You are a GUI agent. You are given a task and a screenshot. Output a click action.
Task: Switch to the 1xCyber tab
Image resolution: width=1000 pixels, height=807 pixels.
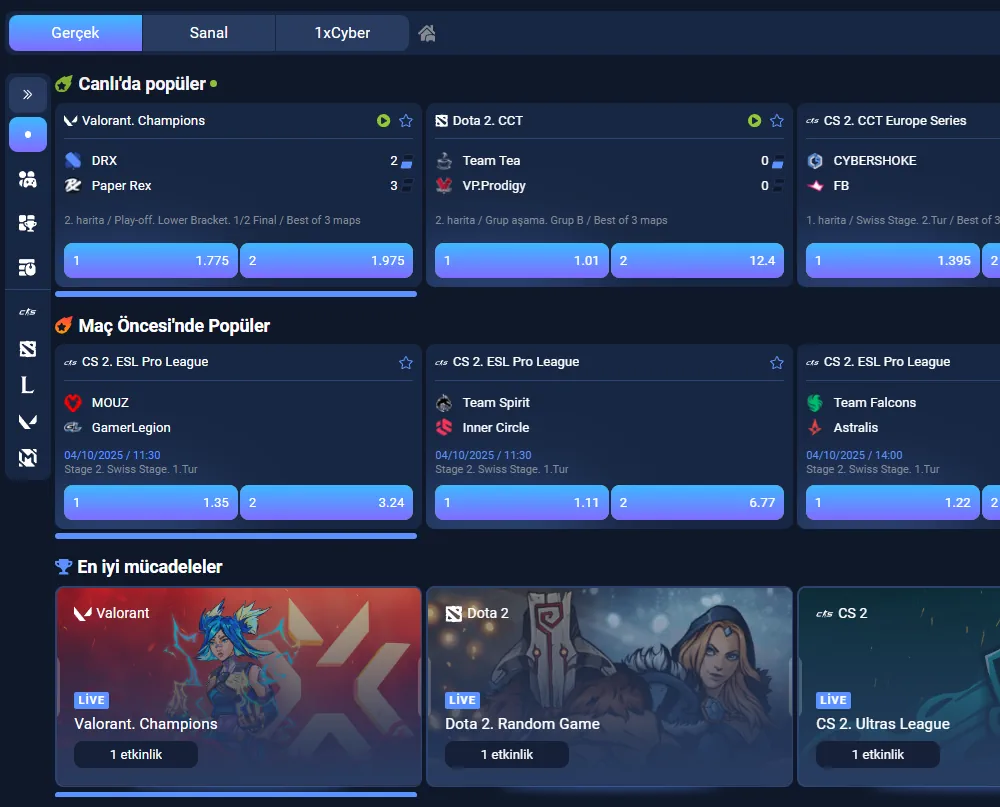pyautogui.click(x=342, y=33)
